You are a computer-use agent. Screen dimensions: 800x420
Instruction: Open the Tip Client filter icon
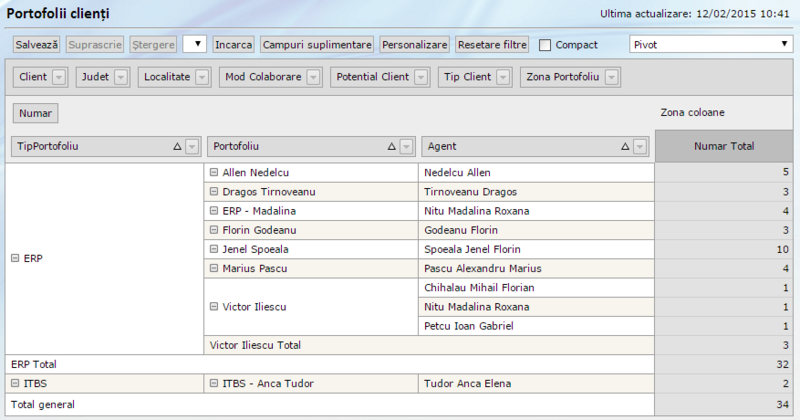503,77
